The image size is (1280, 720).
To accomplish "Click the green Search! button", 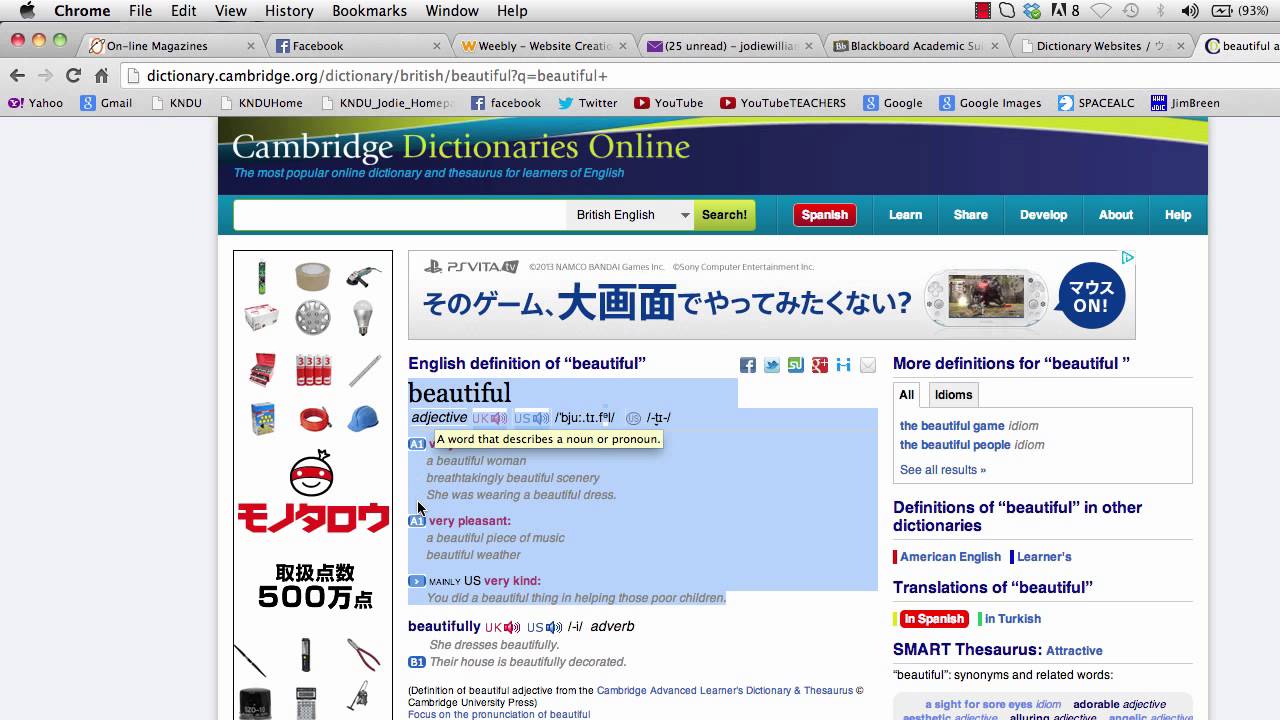I will pos(724,215).
